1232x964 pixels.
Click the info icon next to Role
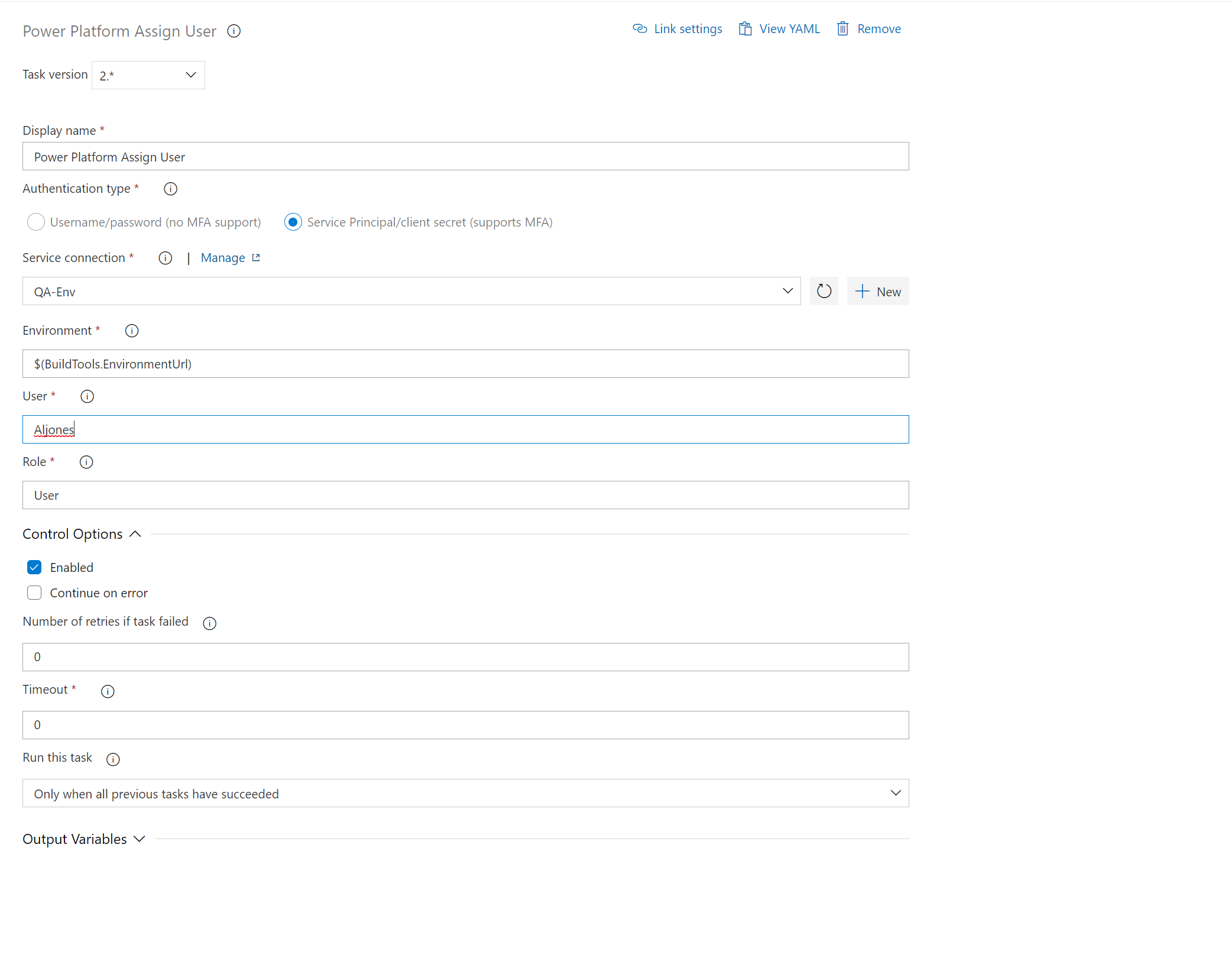point(86,462)
